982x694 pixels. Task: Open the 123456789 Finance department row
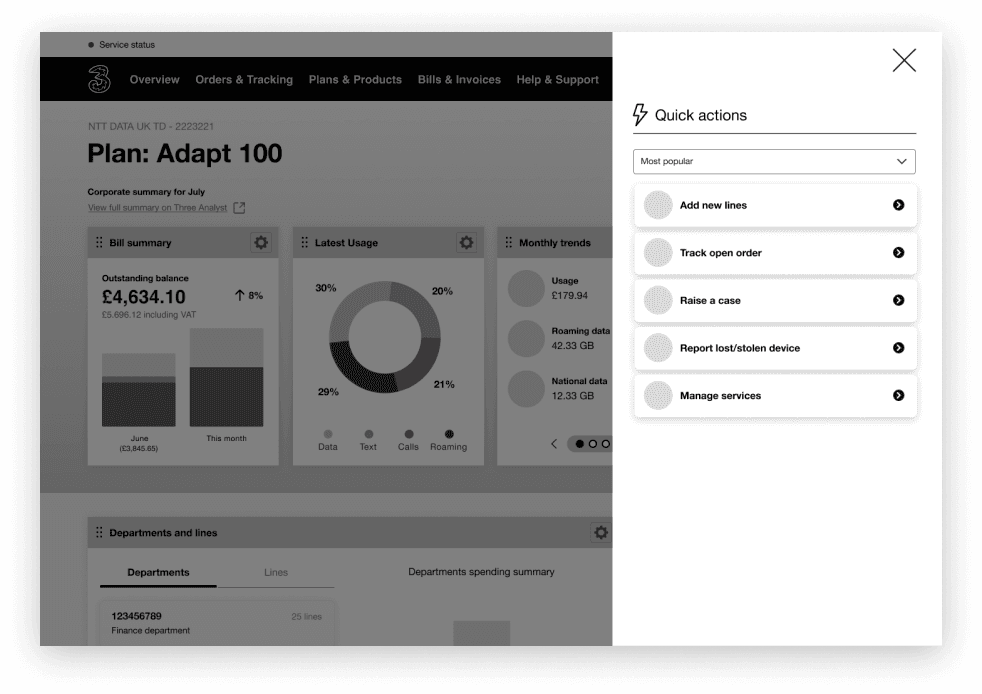pyautogui.click(x=217, y=623)
